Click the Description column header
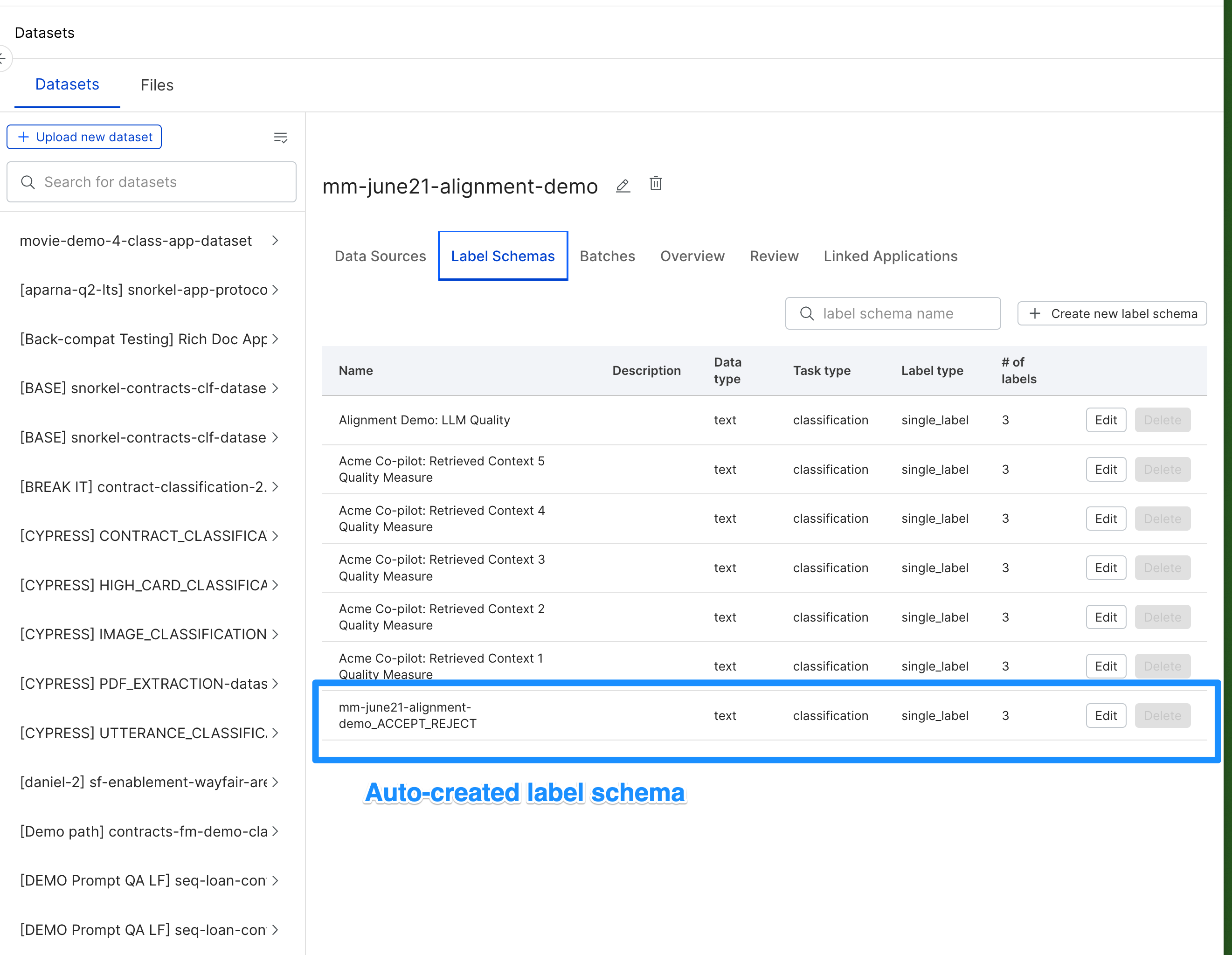Viewport: 1232px width, 955px height. [646, 371]
